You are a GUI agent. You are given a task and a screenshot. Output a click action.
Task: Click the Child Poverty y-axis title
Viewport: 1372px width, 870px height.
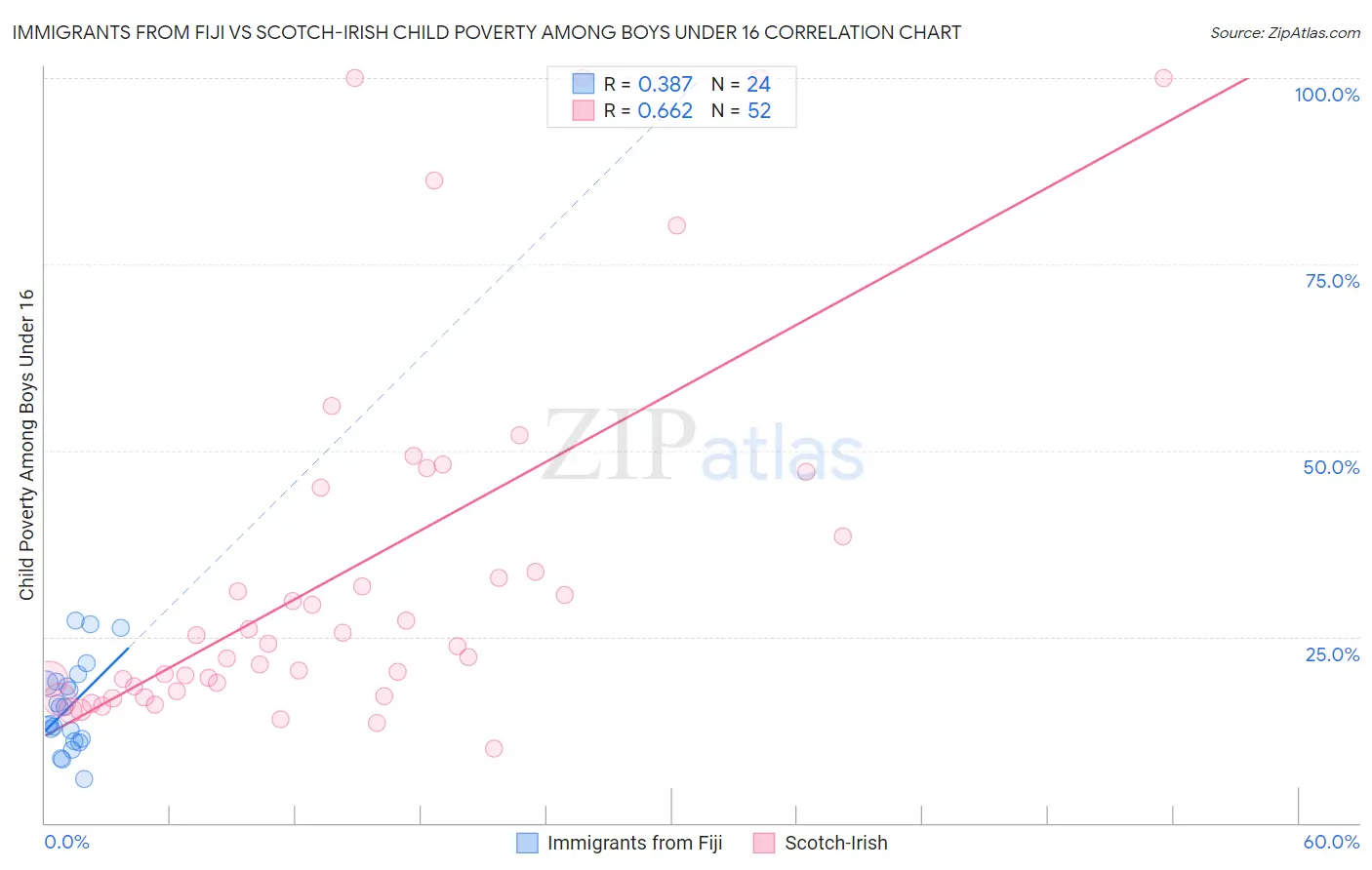point(26,445)
